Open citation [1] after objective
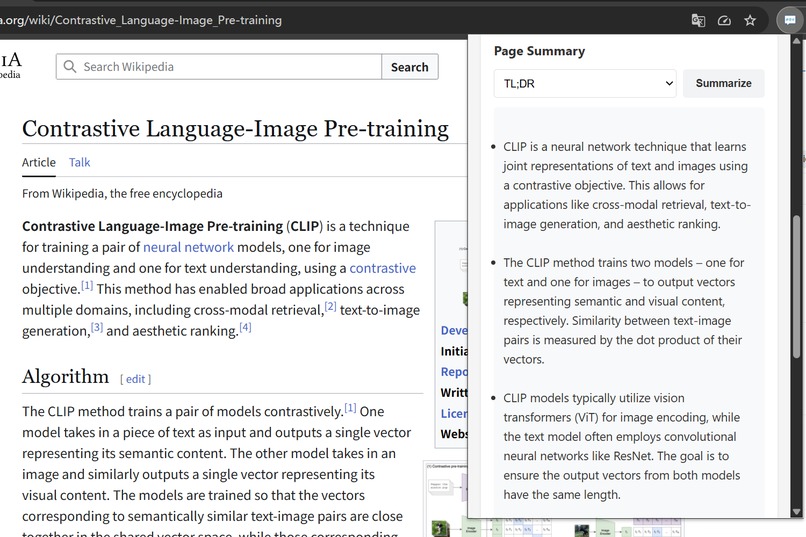Image resolution: width=806 pixels, height=537 pixels. pyautogui.click(x=87, y=285)
